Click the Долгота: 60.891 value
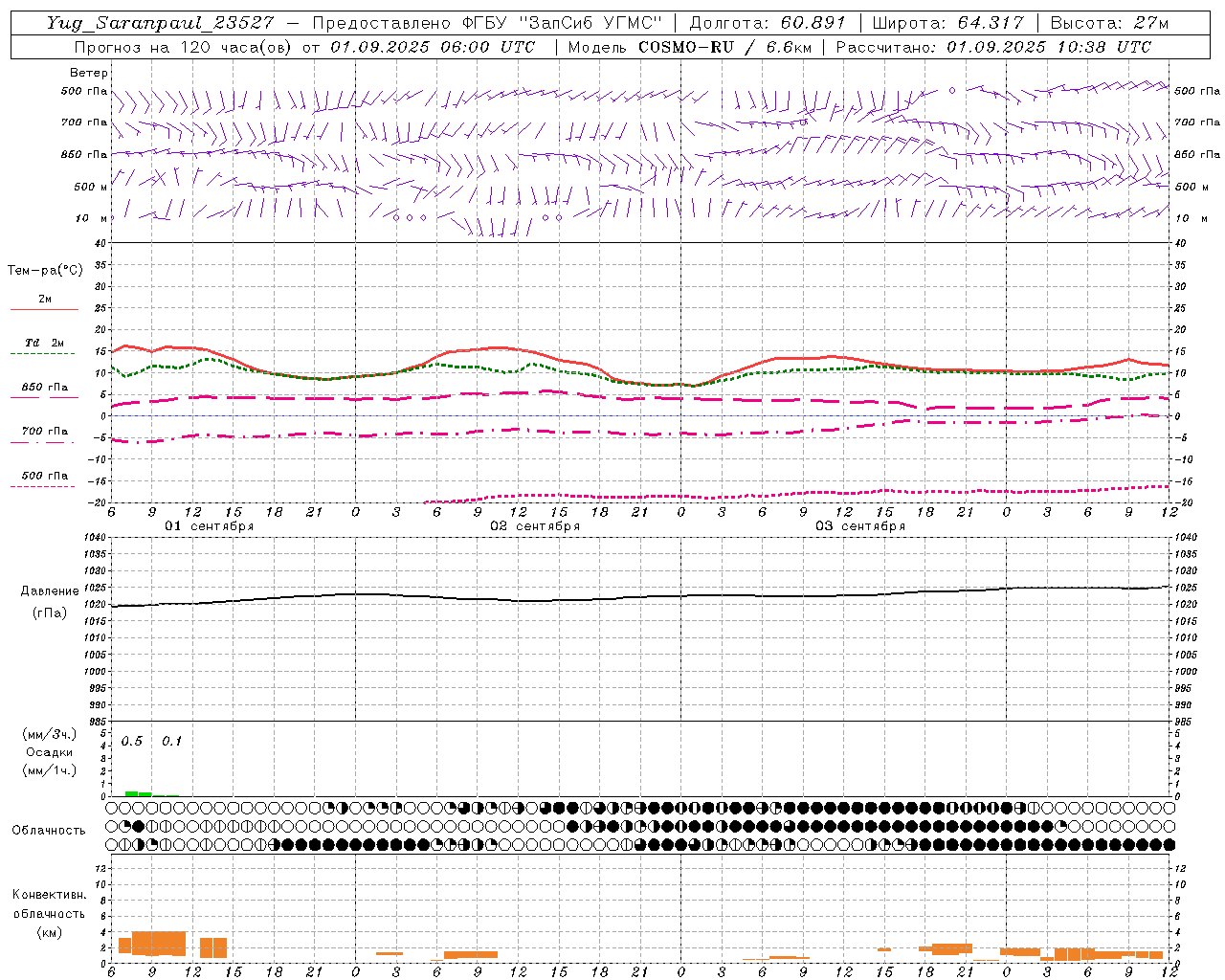Image resolution: width=1225 pixels, height=980 pixels. click(768, 23)
